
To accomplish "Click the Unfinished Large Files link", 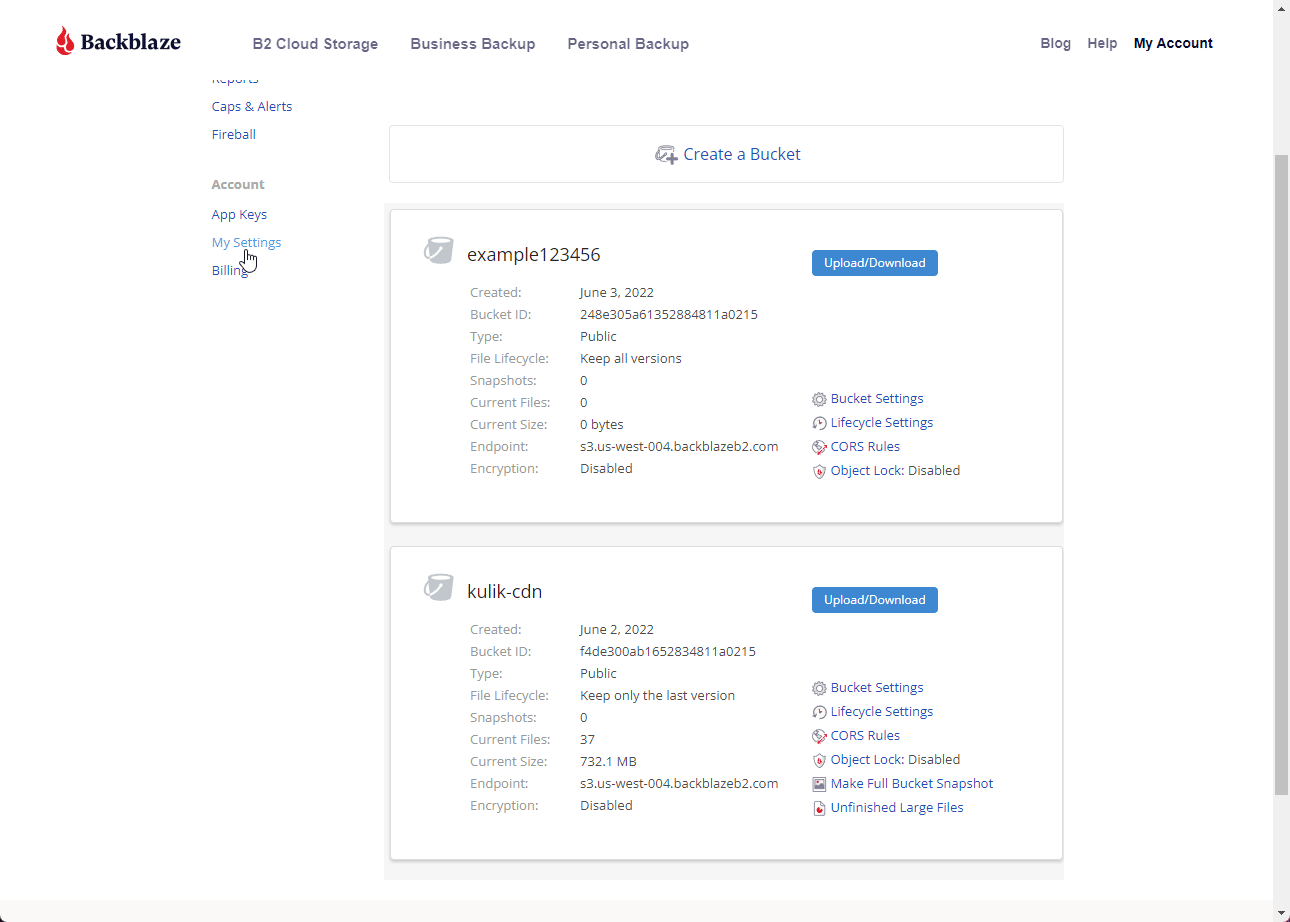I will click(x=897, y=807).
